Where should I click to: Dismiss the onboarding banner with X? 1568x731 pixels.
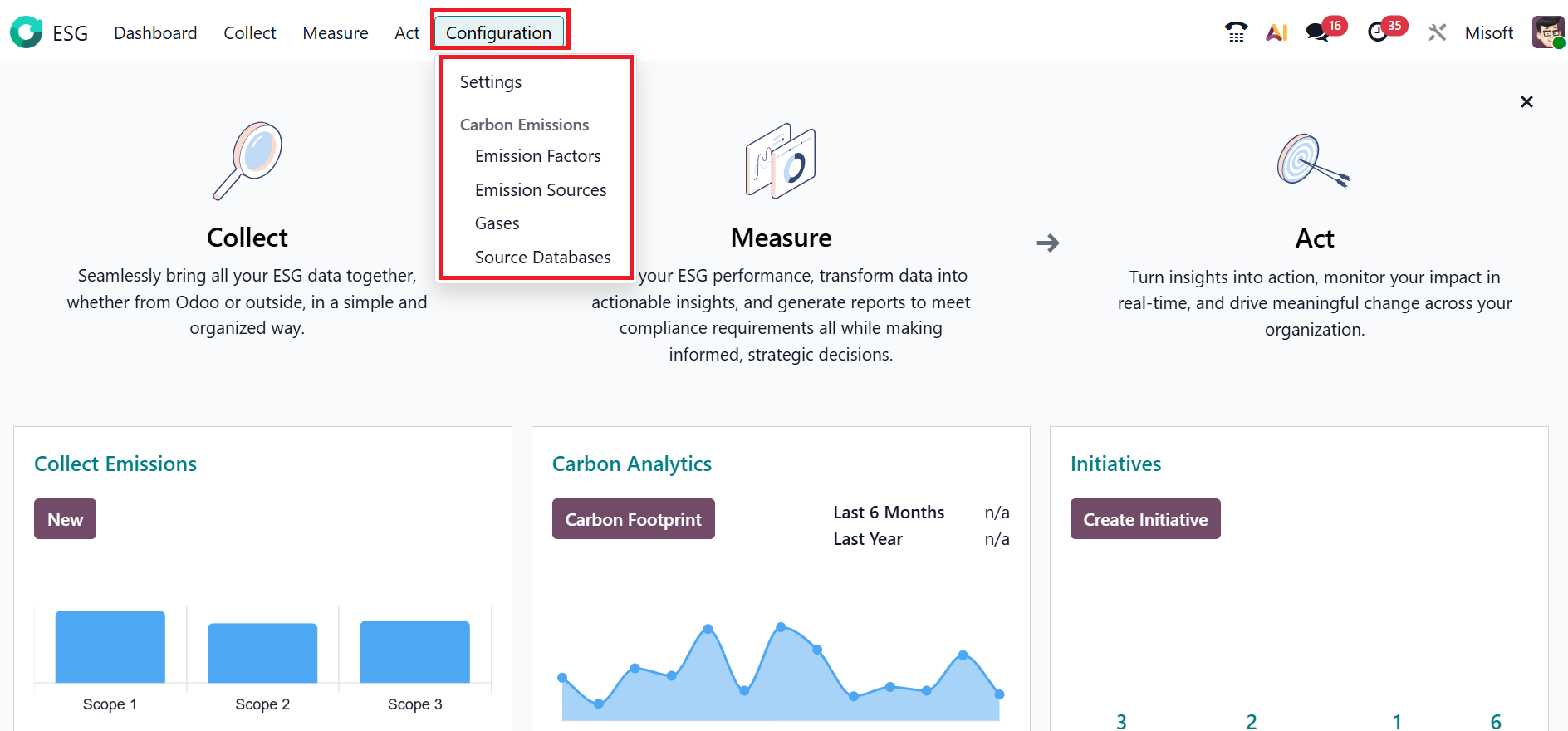point(1526,102)
